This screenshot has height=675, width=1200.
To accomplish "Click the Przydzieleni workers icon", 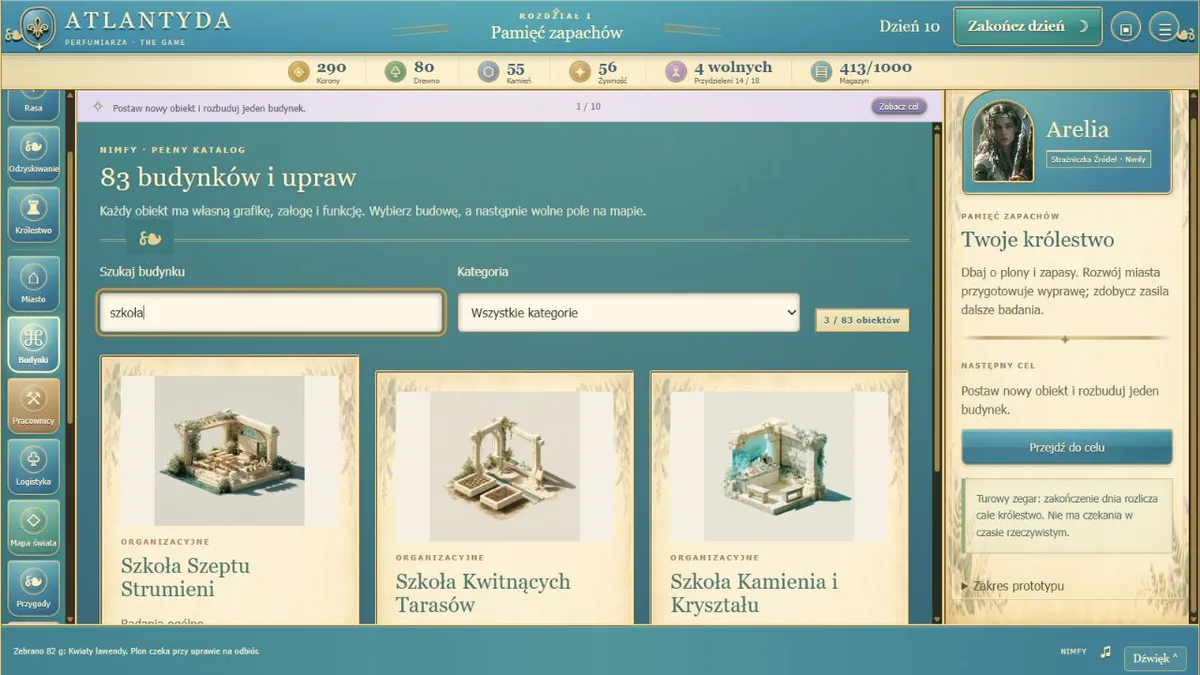I will 676,71.
